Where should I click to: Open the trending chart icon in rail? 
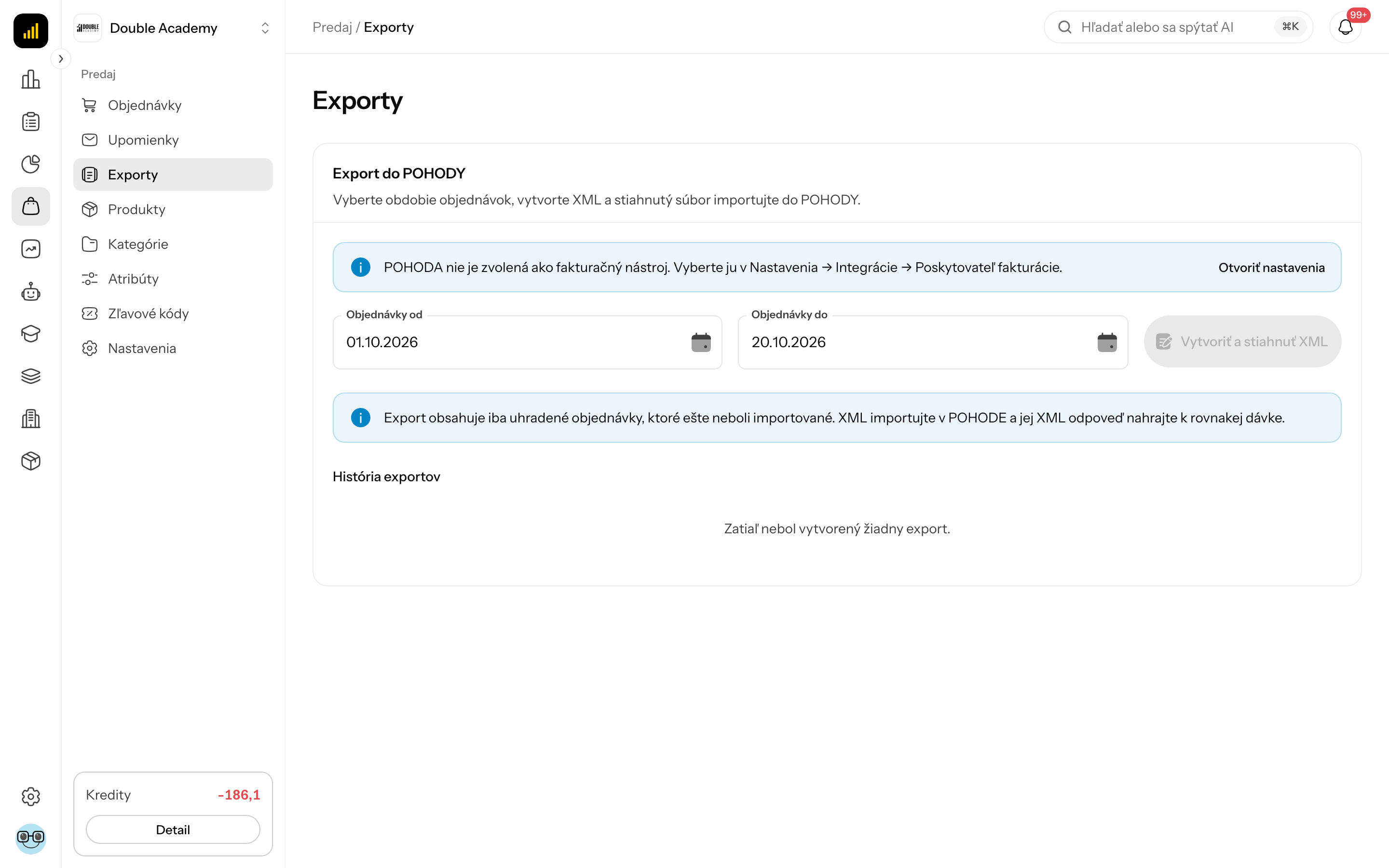coord(30,248)
